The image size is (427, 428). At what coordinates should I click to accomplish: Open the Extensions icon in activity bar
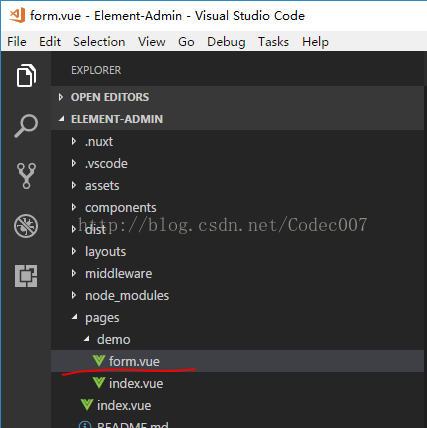click(26, 276)
